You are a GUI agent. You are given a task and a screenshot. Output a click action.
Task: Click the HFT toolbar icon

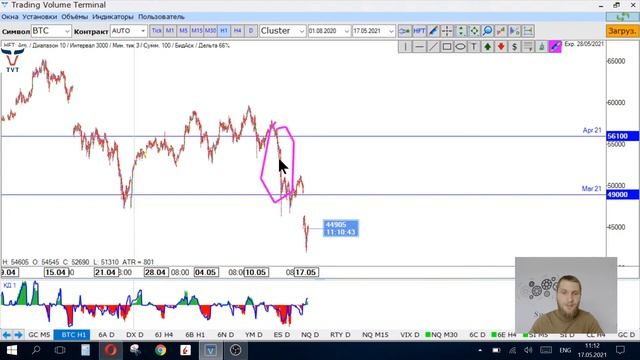(x=419, y=31)
